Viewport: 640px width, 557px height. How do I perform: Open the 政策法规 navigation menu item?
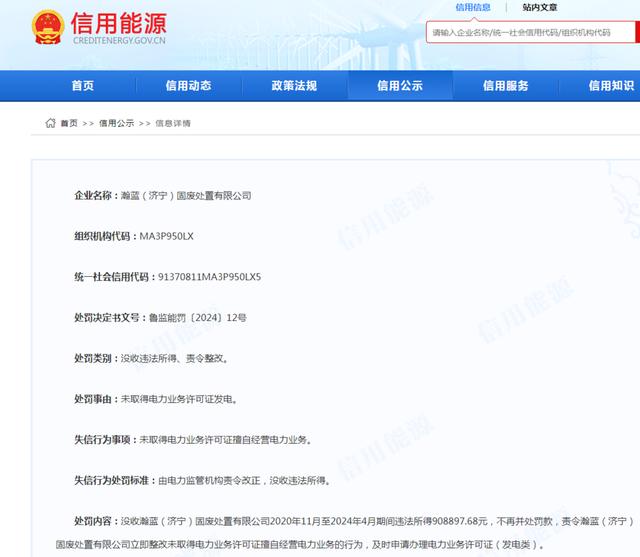[294, 86]
